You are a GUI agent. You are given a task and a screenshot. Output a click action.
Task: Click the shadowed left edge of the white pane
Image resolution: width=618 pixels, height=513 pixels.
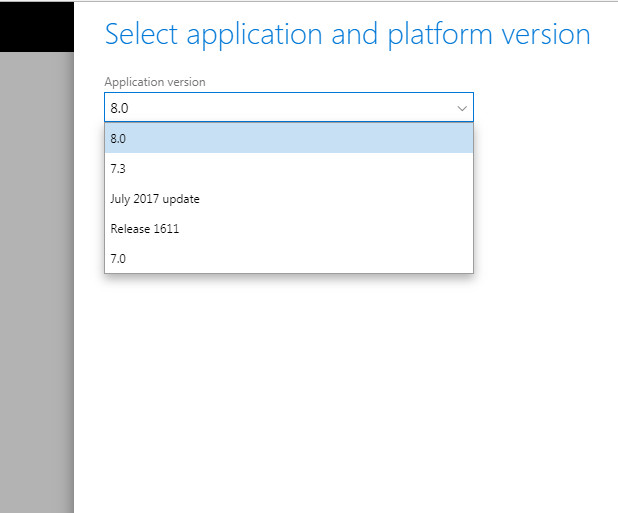(77, 300)
